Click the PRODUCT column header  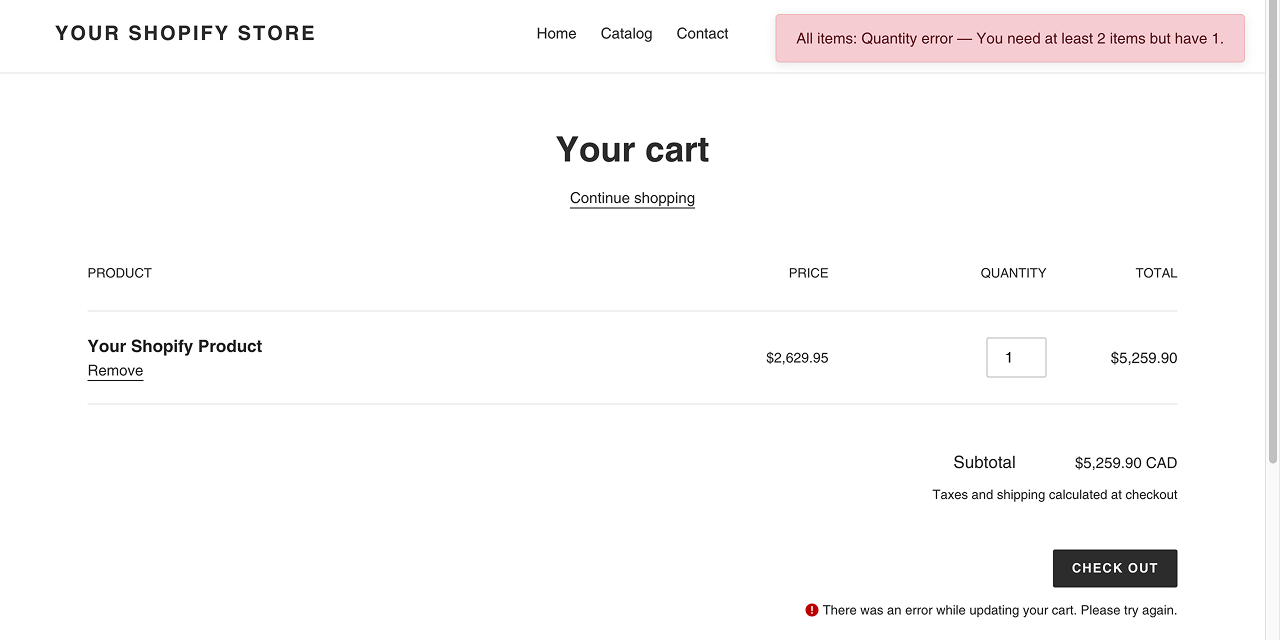[120, 273]
